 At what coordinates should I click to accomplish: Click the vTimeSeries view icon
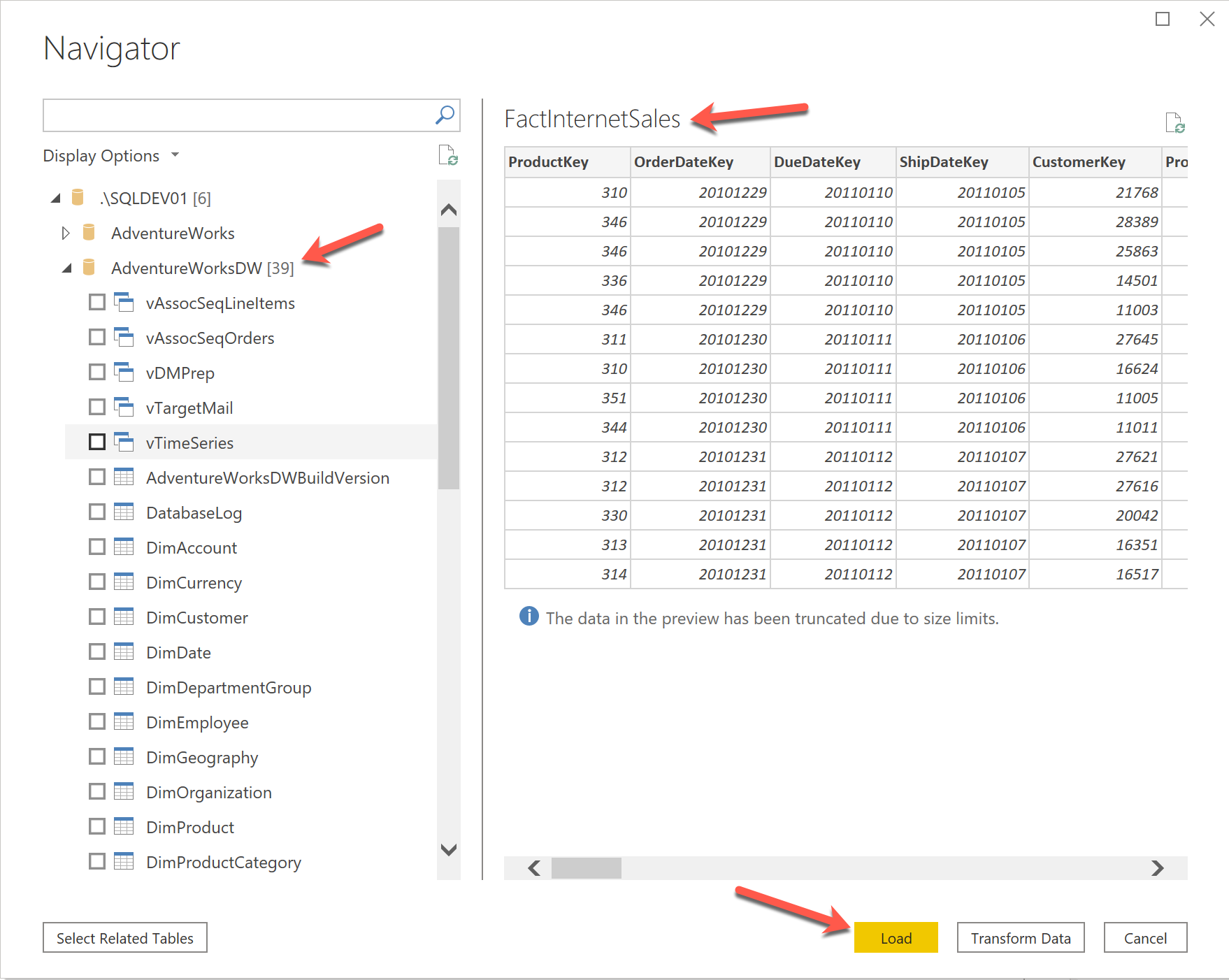coord(124,442)
